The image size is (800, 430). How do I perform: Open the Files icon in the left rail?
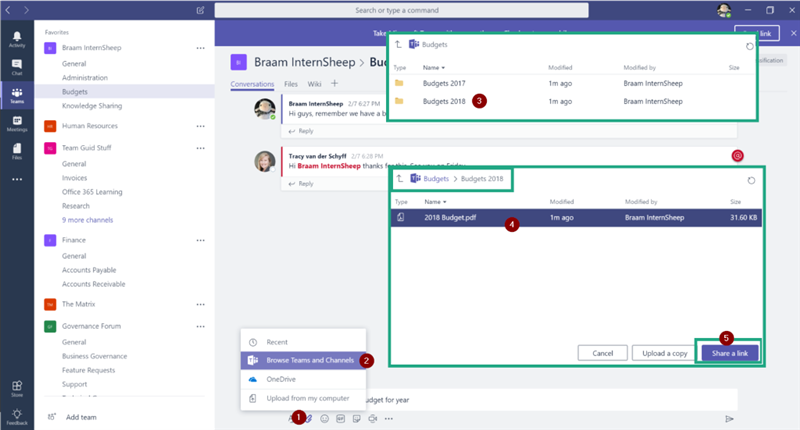pyautogui.click(x=17, y=151)
